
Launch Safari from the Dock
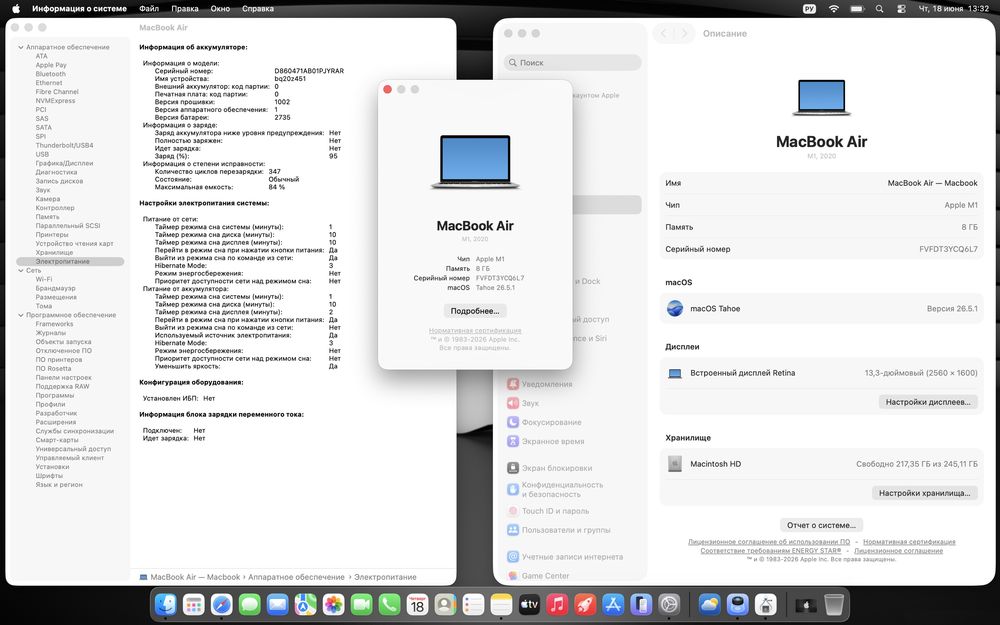pos(222,604)
